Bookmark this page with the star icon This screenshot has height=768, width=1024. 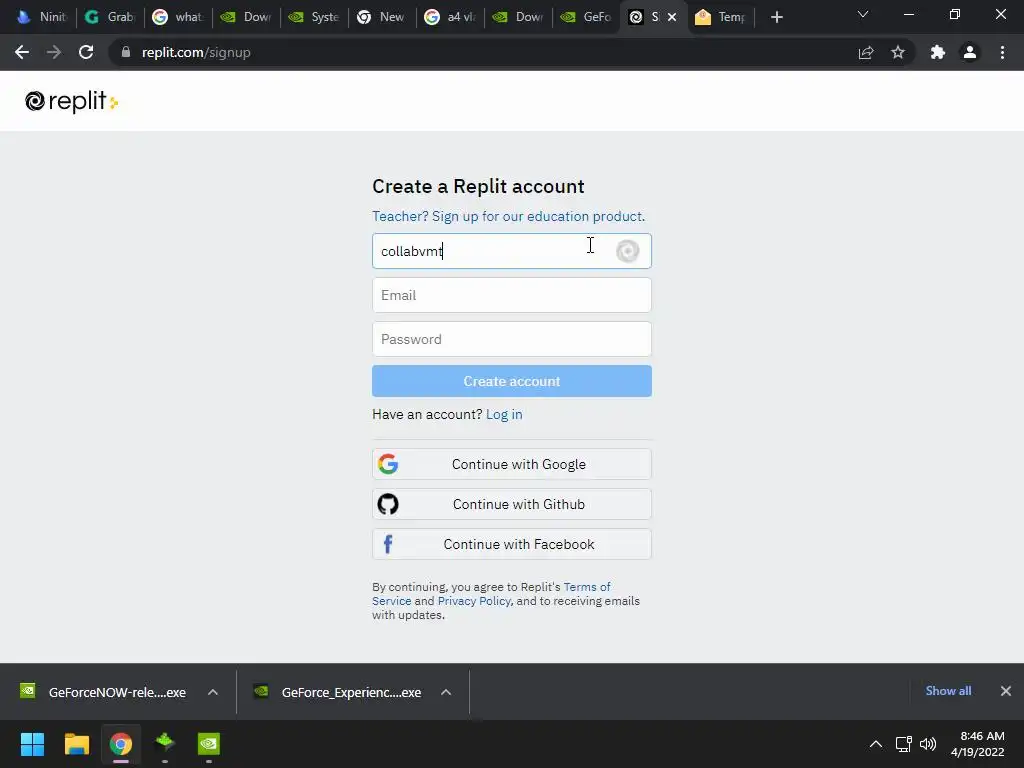click(x=898, y=52)
